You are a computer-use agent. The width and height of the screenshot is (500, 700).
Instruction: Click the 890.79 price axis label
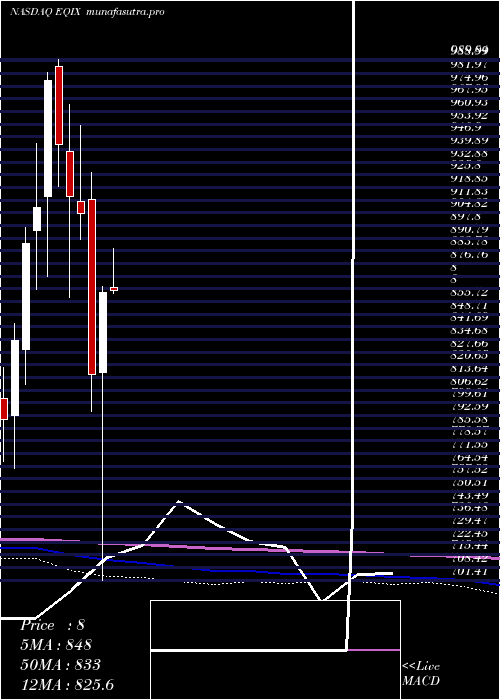(x=469, y=230)
